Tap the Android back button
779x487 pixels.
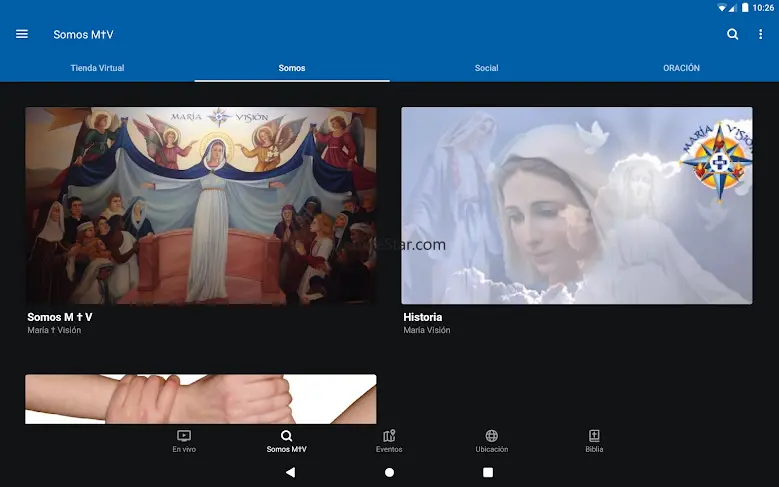(x=291, y=472)
